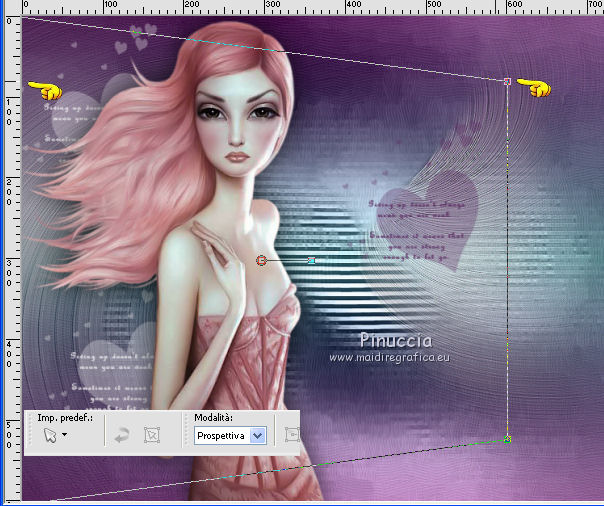Open the Modalità Prospettiva combo box
Image resolution: width=604 pixels, height=506 pixels.
230,436
